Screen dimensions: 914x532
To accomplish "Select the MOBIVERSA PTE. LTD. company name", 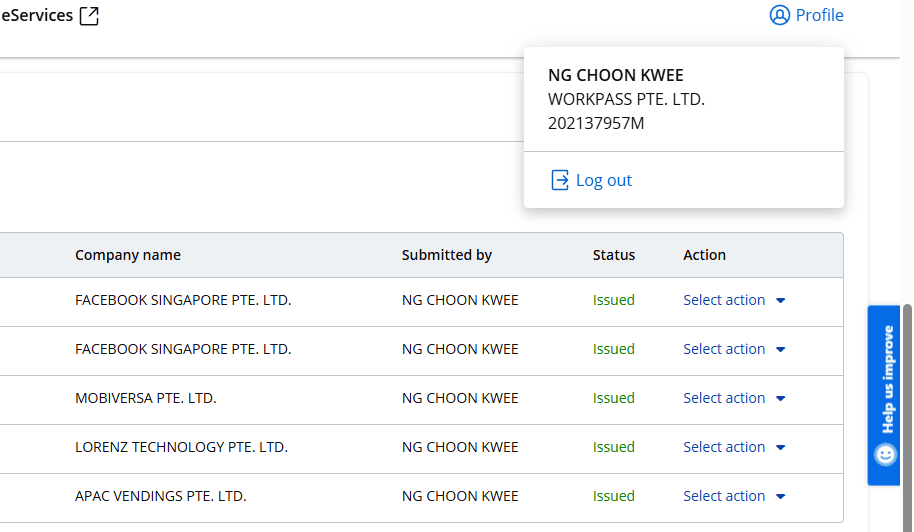I will click(146, 398).
